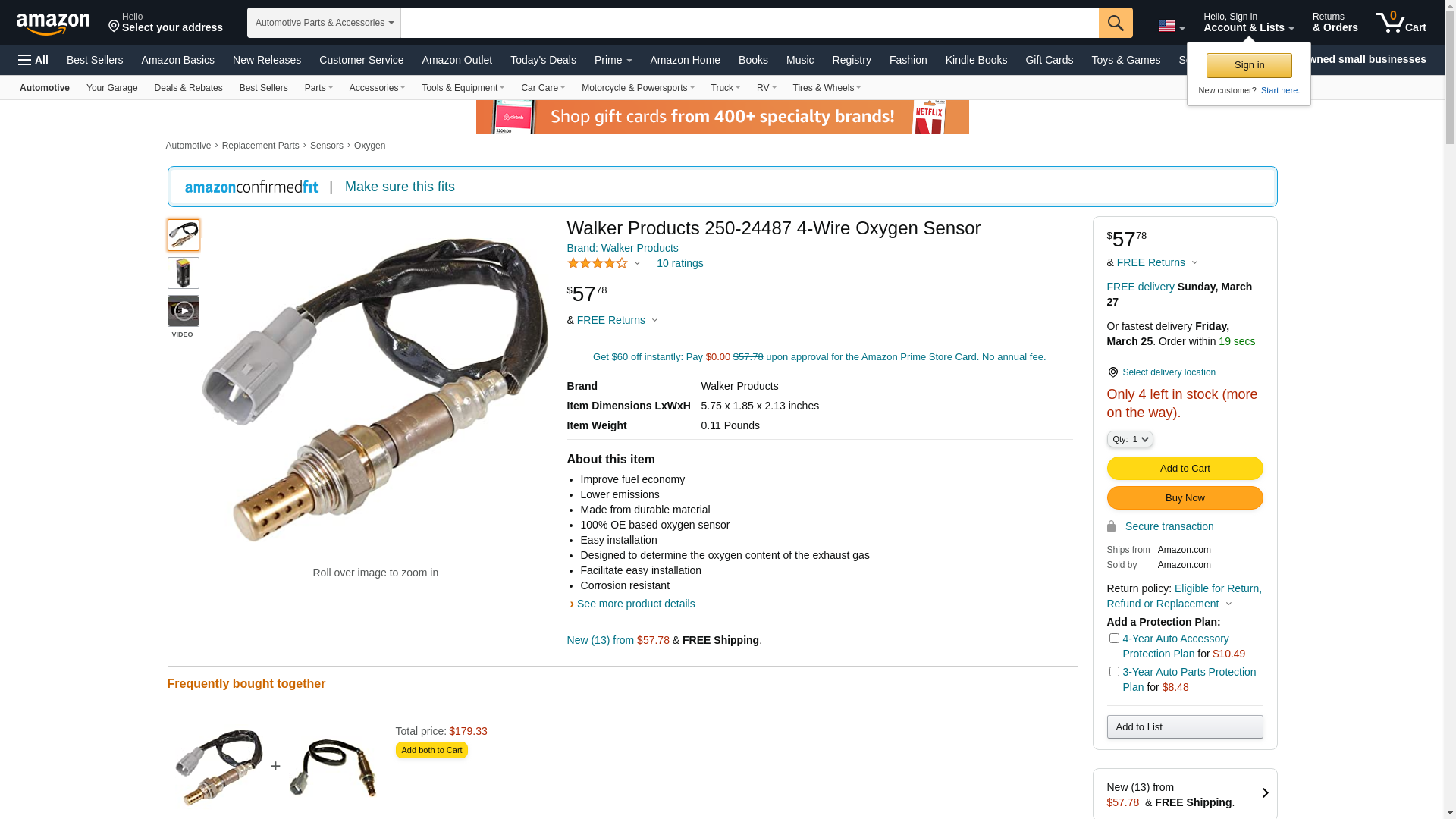Click in the search text field
The height and width of the screenshot is (819, 1456).
[x=749, y=23]
